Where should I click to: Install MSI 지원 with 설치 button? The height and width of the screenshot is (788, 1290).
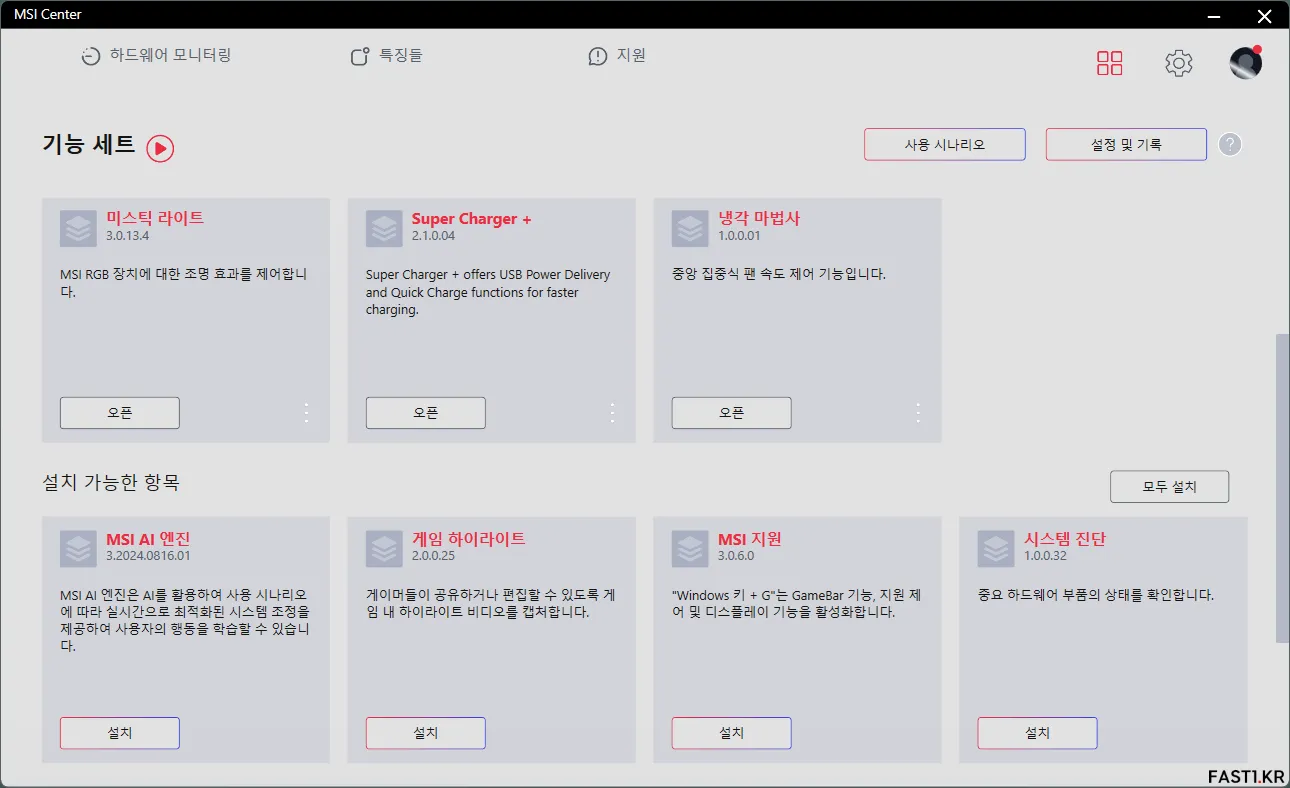coord(732,733)
